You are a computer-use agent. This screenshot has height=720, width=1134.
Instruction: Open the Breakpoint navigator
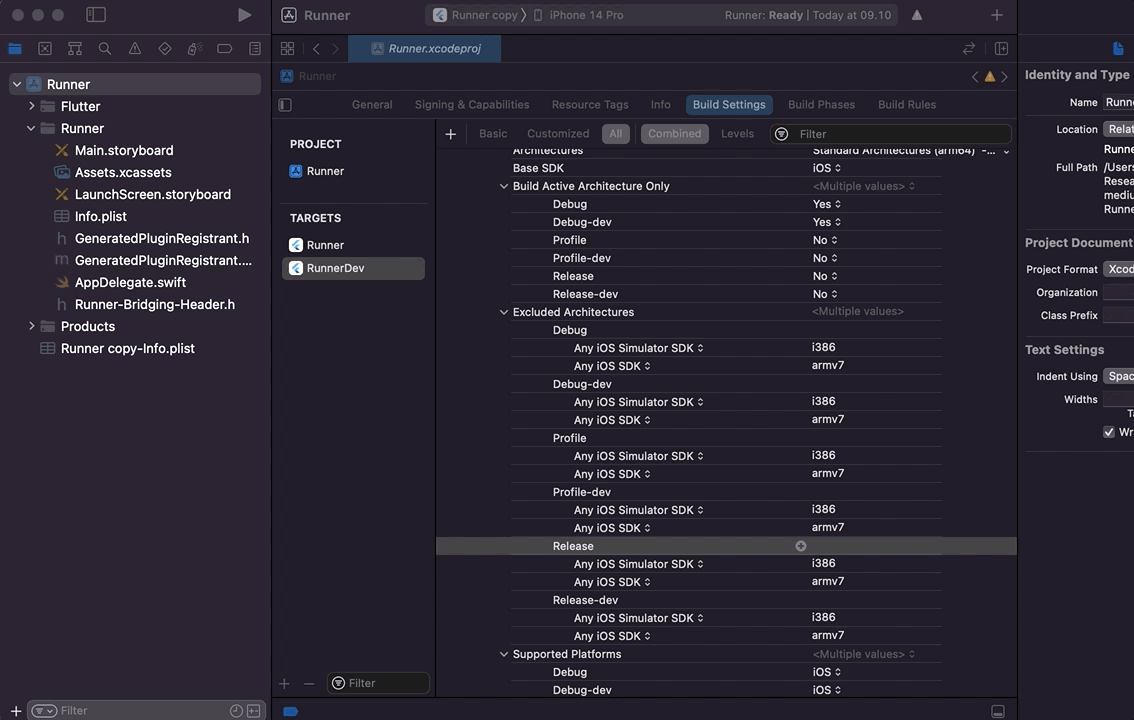225,48
